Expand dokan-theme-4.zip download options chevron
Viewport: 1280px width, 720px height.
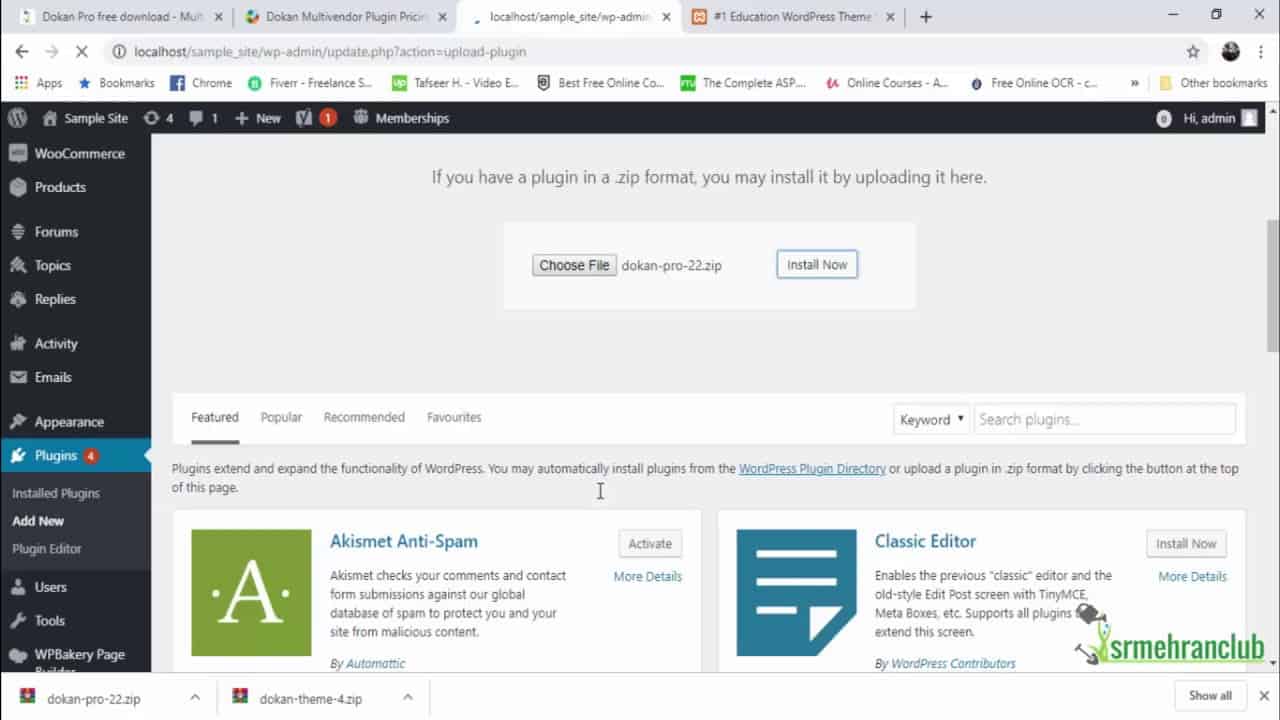408,697
